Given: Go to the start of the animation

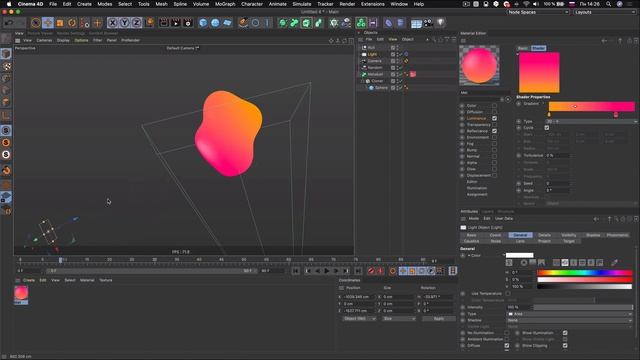Looking at the screenshot, I should tap(296, 271).
